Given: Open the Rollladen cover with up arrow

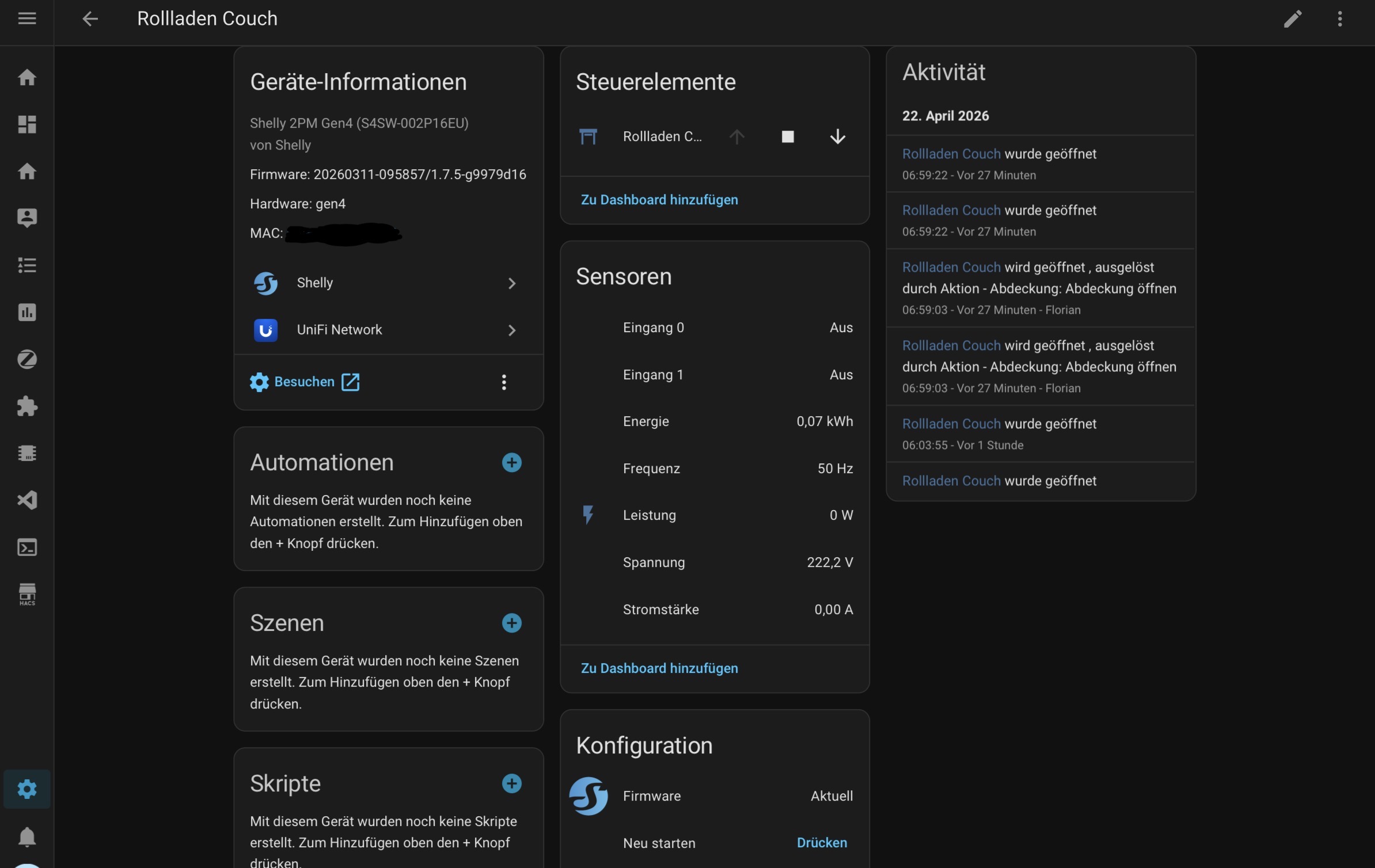Looking at the screenshot, I should tap(737, 136).
